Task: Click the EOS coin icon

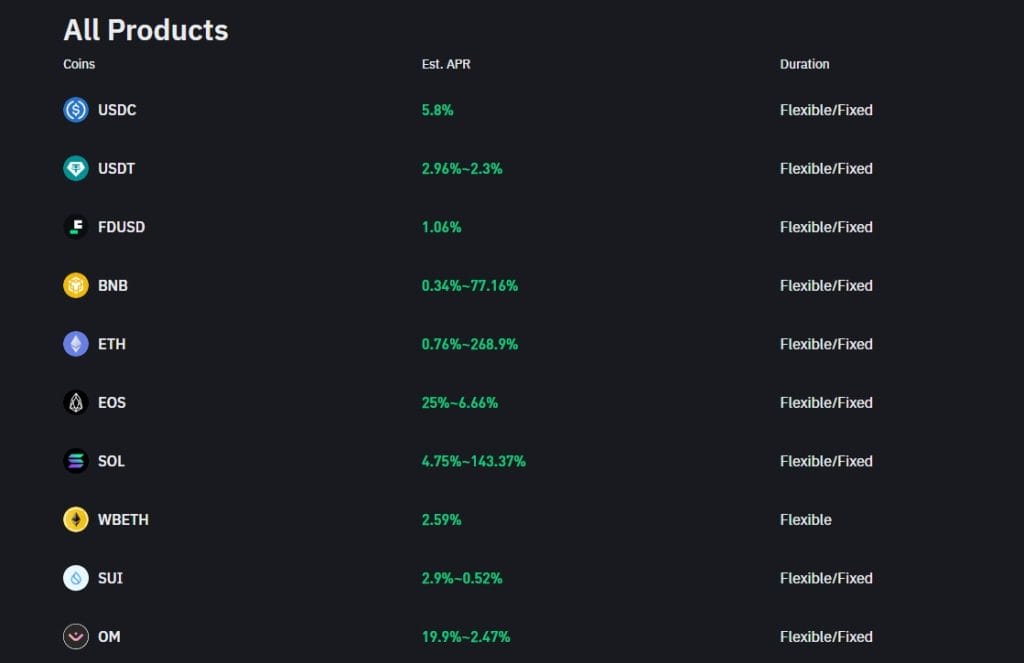Action: tap(76, 402)
